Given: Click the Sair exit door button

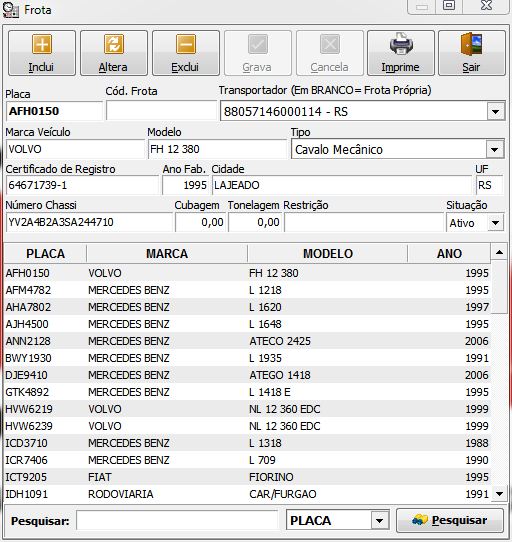Looking at the screenshot, I should (x=472, y=53).
